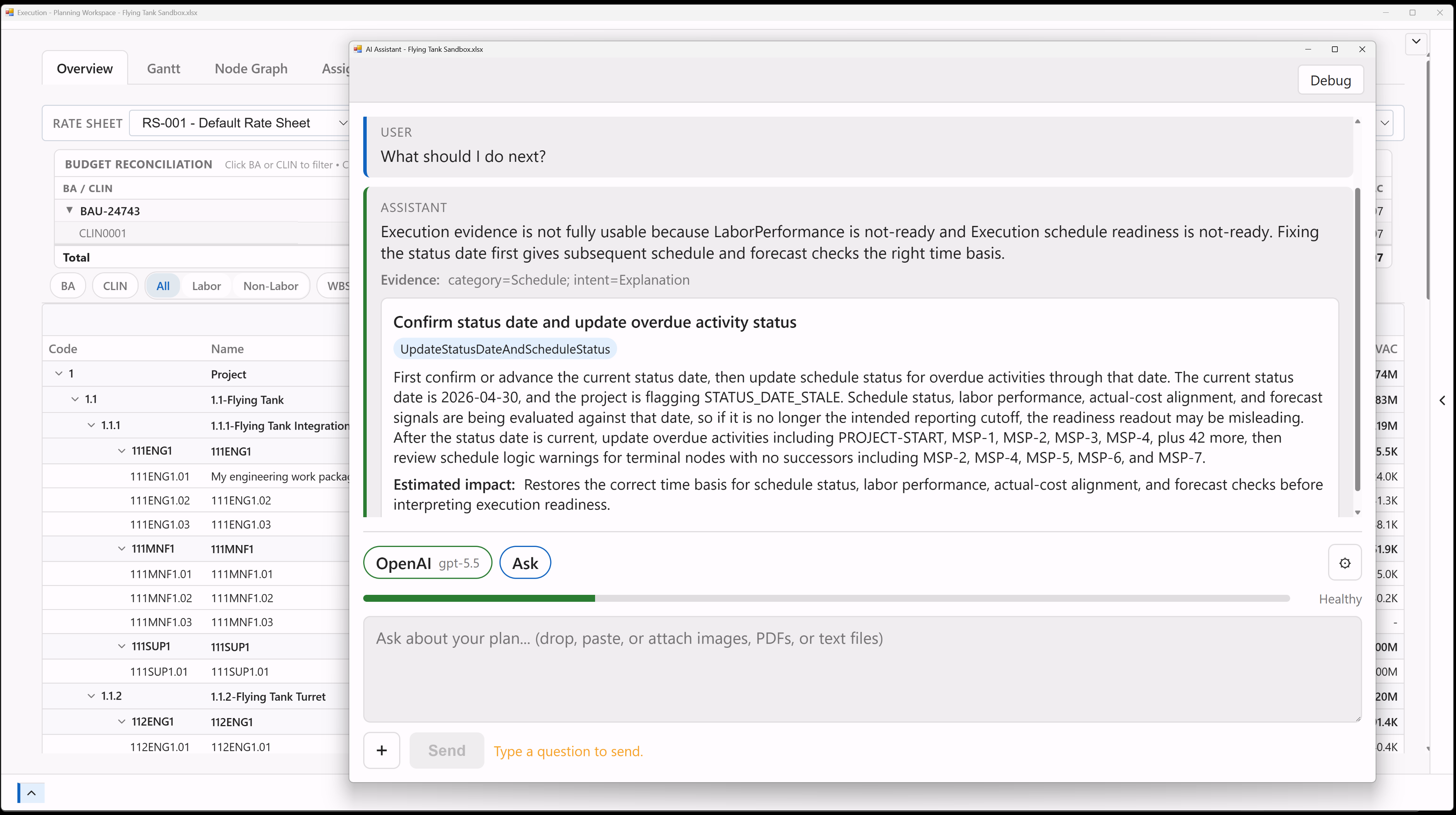Select the Non-Labor filter toggle
Viewport: 1456px width, 815px height.
point(271,286)
